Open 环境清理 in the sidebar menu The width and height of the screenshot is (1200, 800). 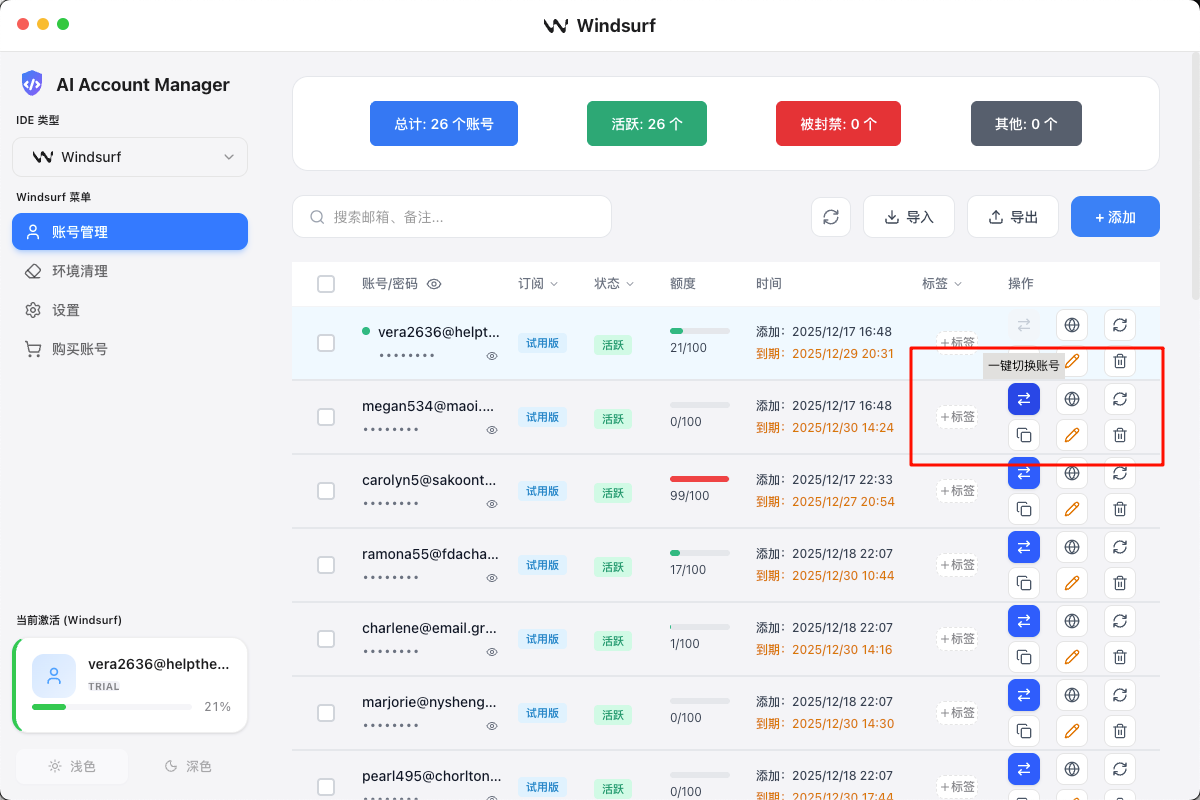coord(80,271)
